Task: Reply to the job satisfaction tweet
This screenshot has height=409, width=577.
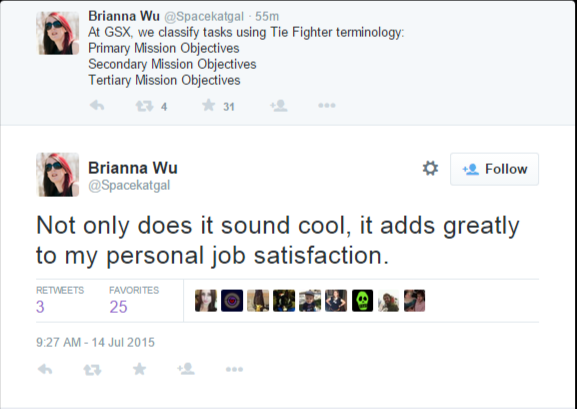Action: [x=45, y=369]
